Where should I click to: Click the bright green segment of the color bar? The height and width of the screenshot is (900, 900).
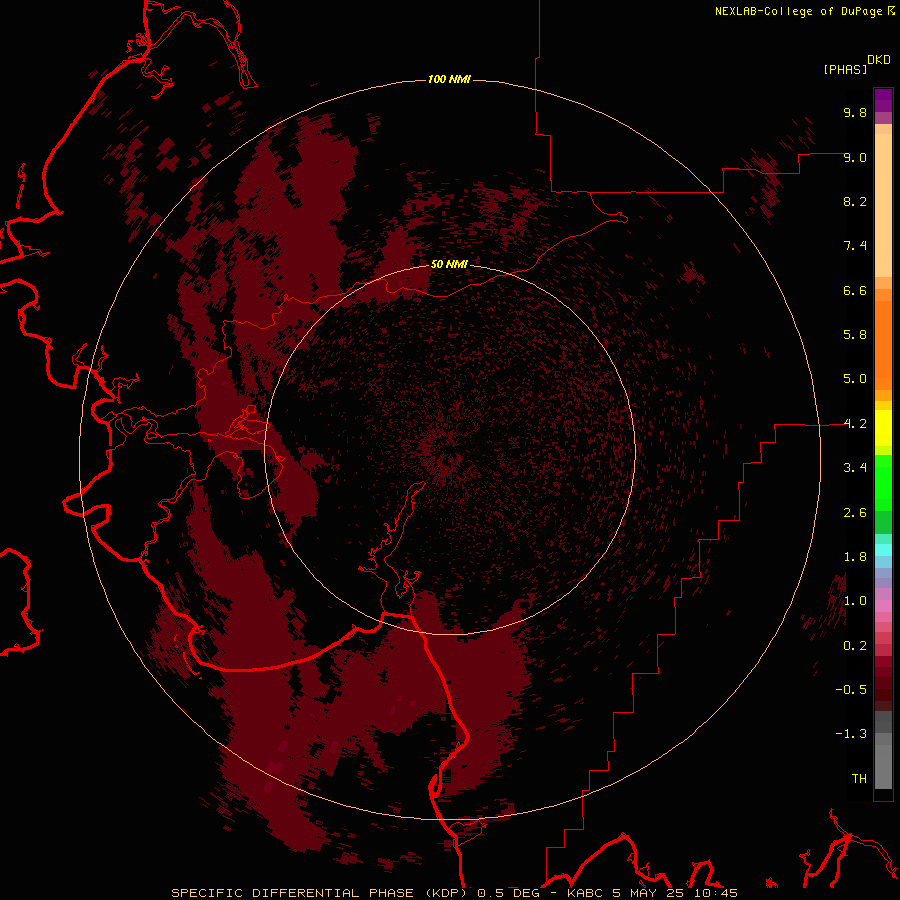tap(883, 483)
